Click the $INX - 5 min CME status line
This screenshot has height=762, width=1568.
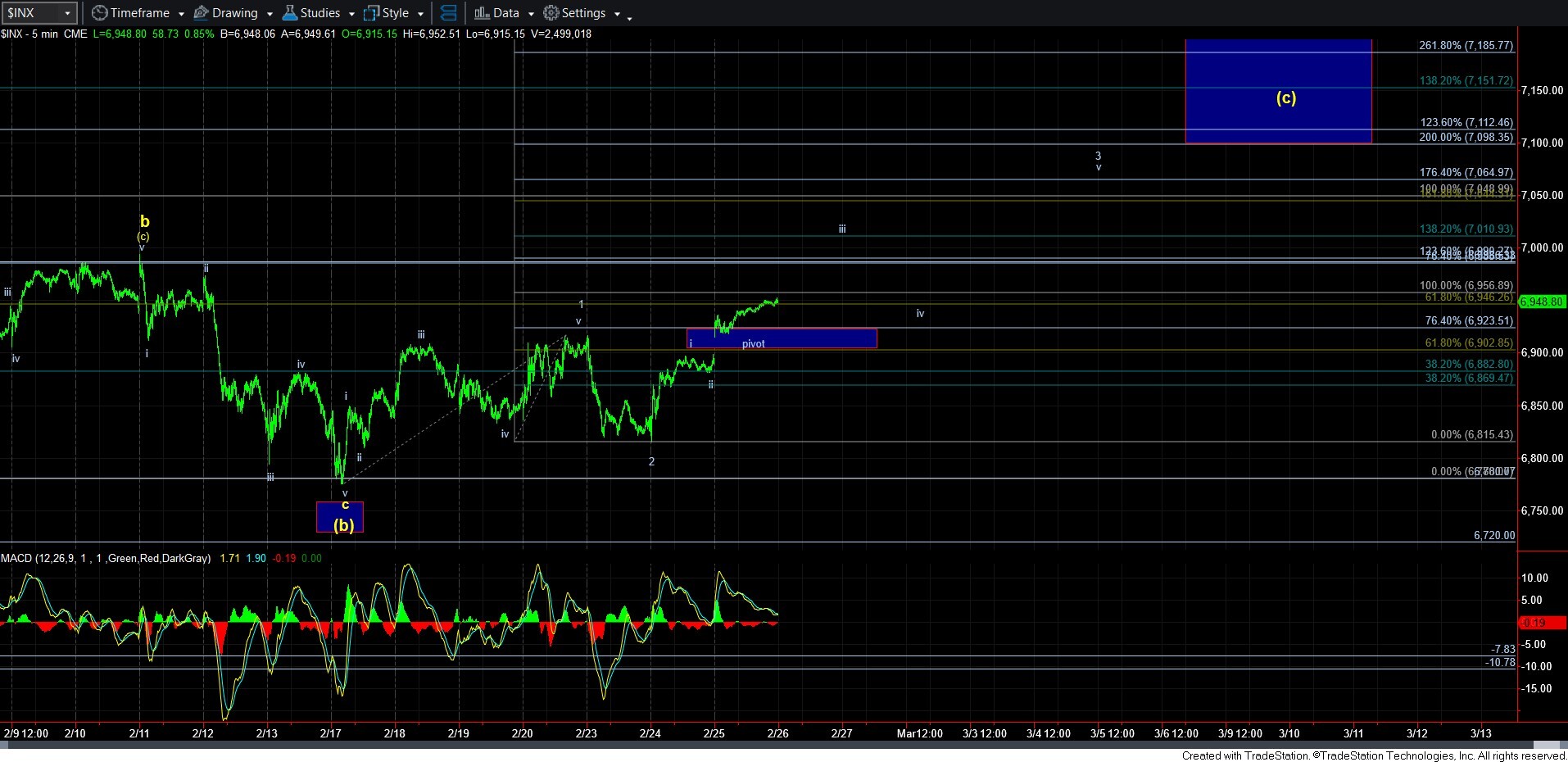44,34
